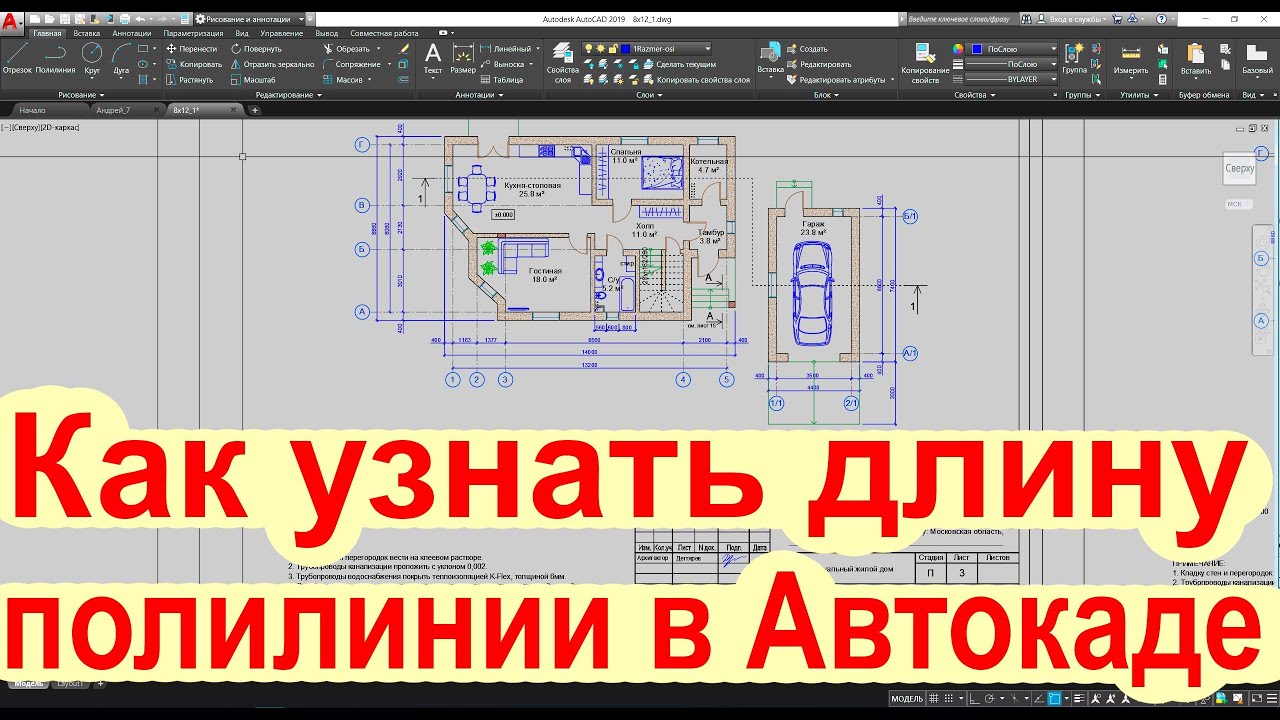Expand the Редактирование panel
The height and width of the screenshot is (720, 1280).
[x=288, y=95]
